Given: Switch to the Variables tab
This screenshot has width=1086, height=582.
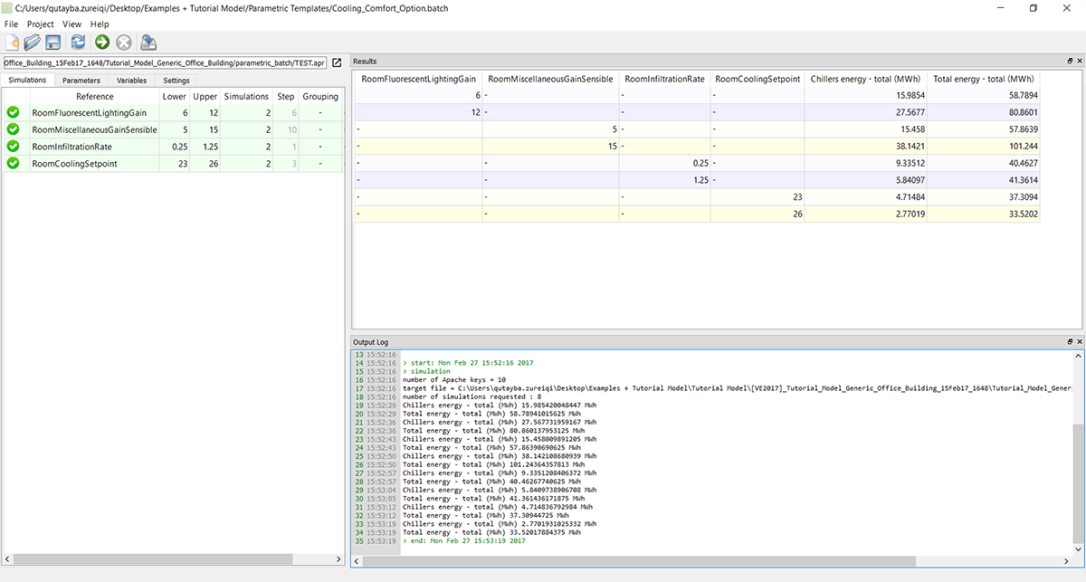Looking at the screenshot, I should (132, 80).
